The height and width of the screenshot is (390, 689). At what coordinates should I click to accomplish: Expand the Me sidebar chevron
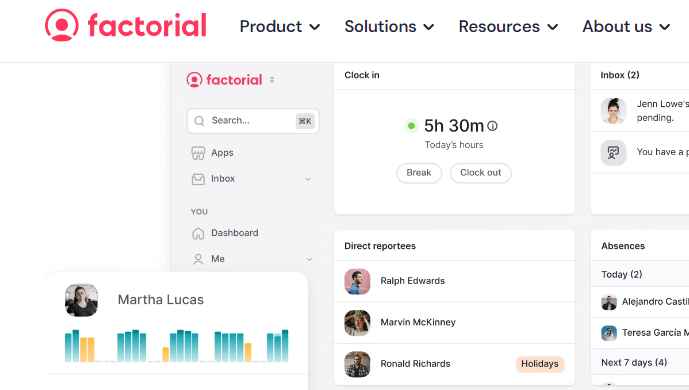click(309, 259)
